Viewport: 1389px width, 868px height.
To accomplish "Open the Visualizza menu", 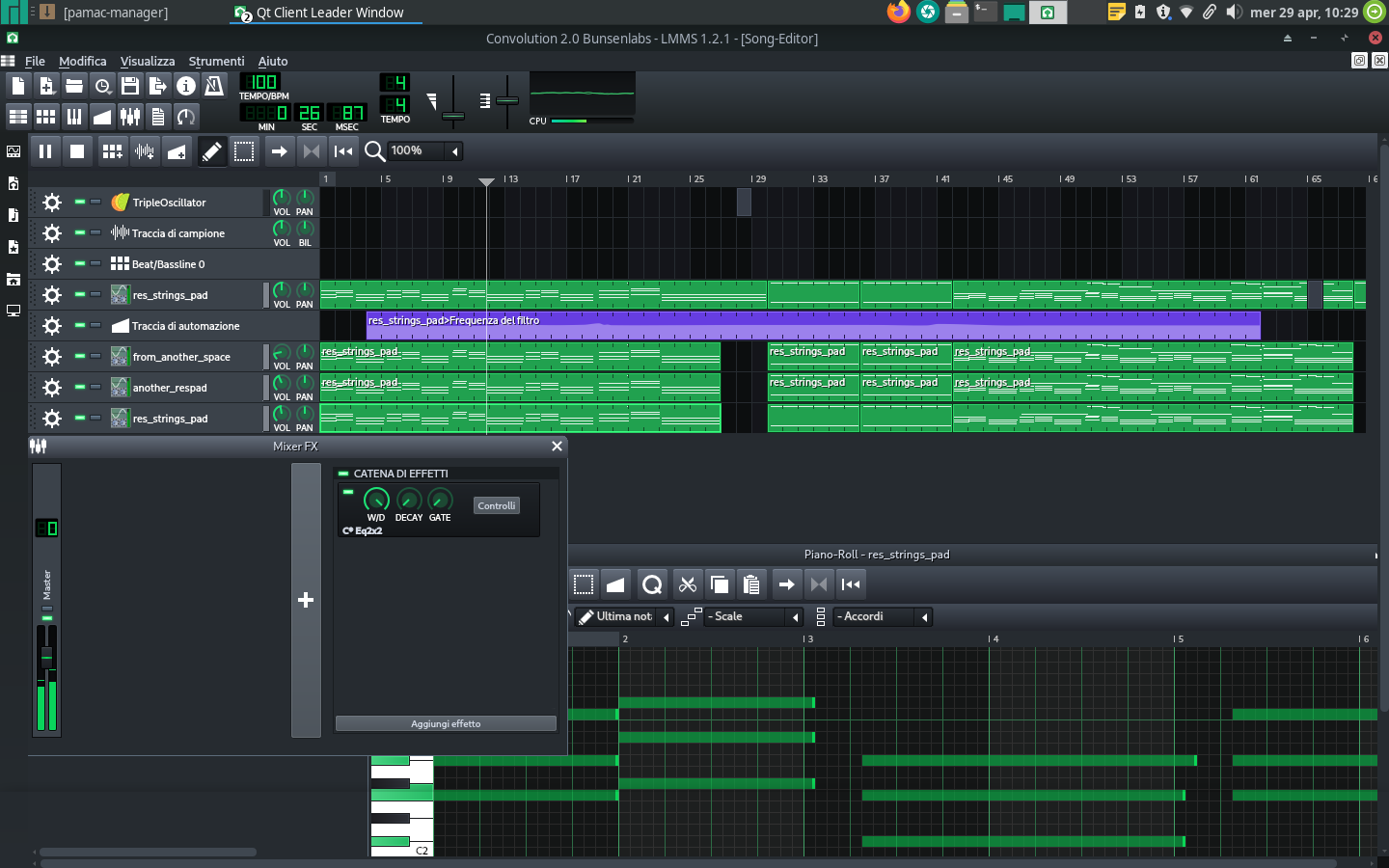I will tap(148, 61).
